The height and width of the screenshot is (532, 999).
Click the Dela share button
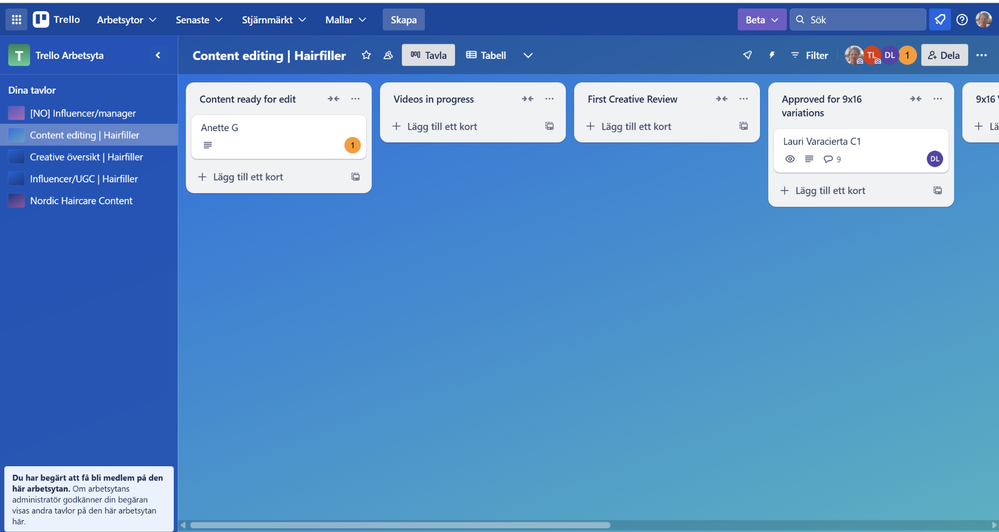944,55
